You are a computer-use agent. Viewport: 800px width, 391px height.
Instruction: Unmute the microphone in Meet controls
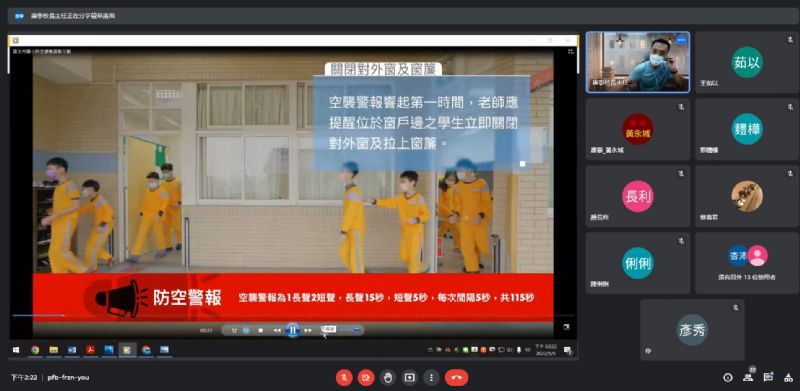[344, 378]
